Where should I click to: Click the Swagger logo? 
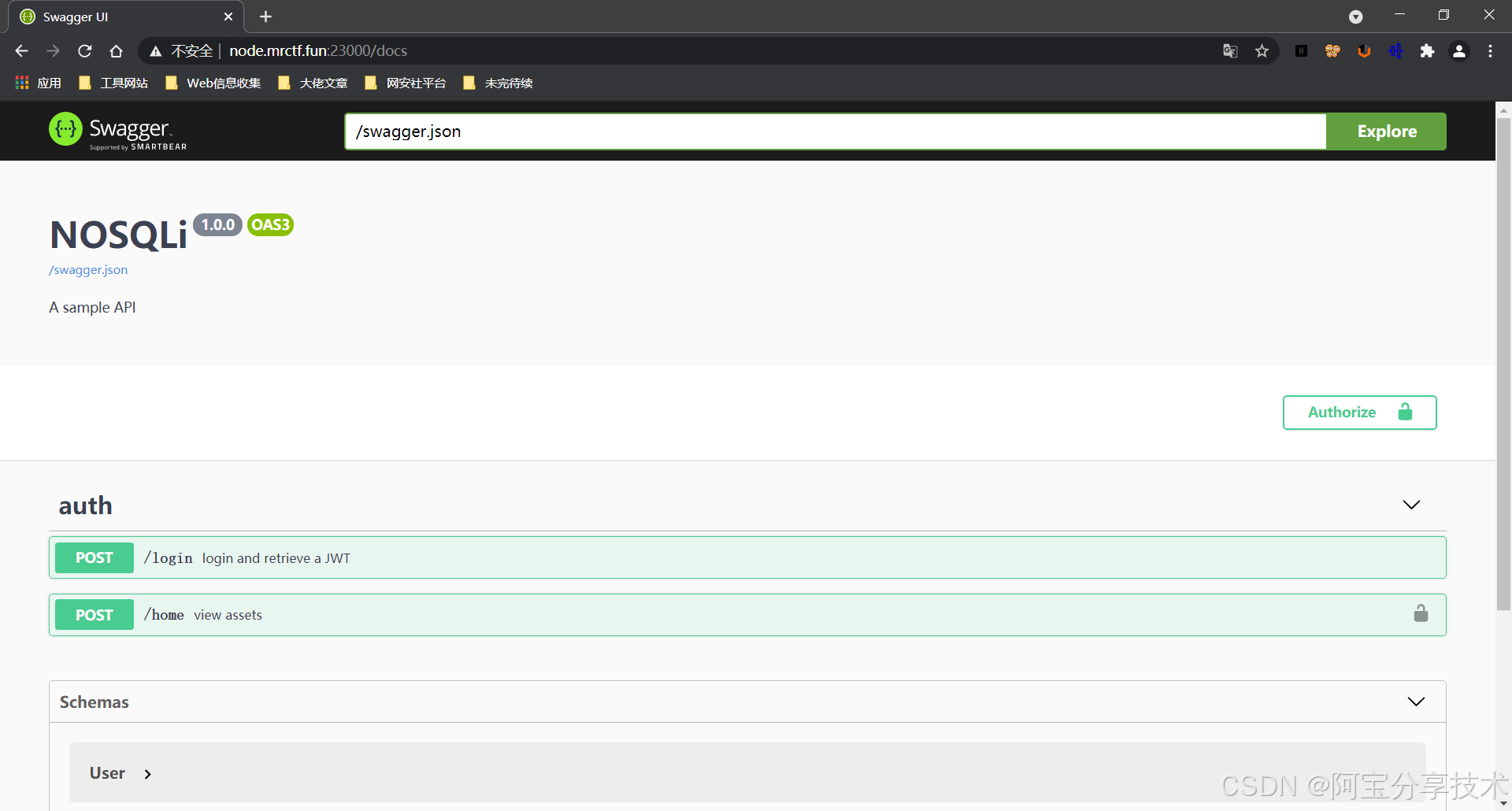click(118, 131)
